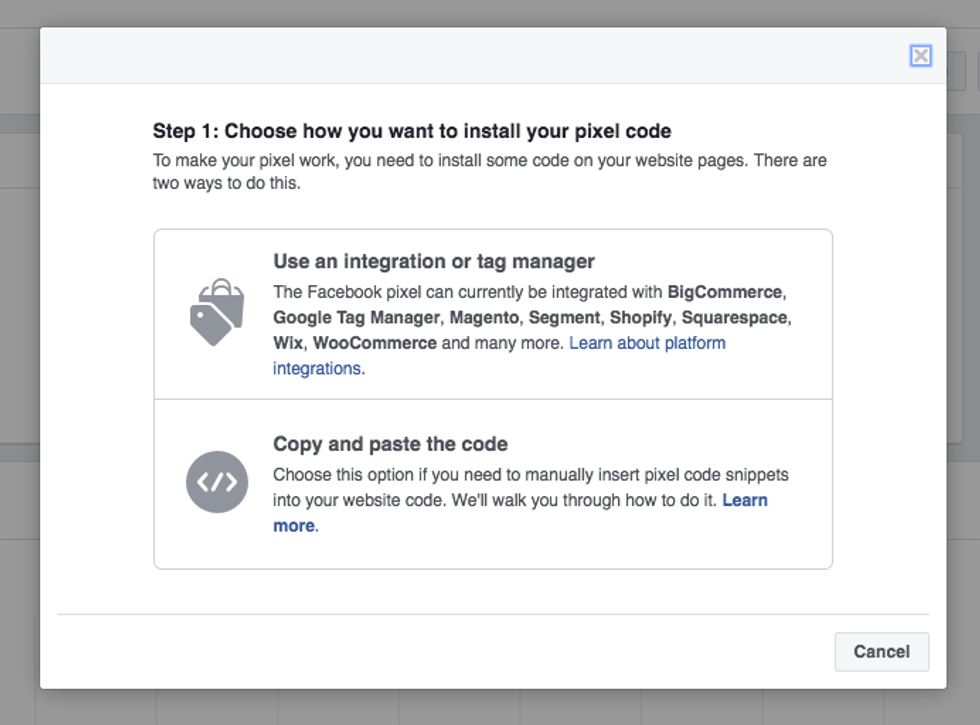Close the pixel install dialog
This screenshot has width=980, height=725.
tap(920, 56)
